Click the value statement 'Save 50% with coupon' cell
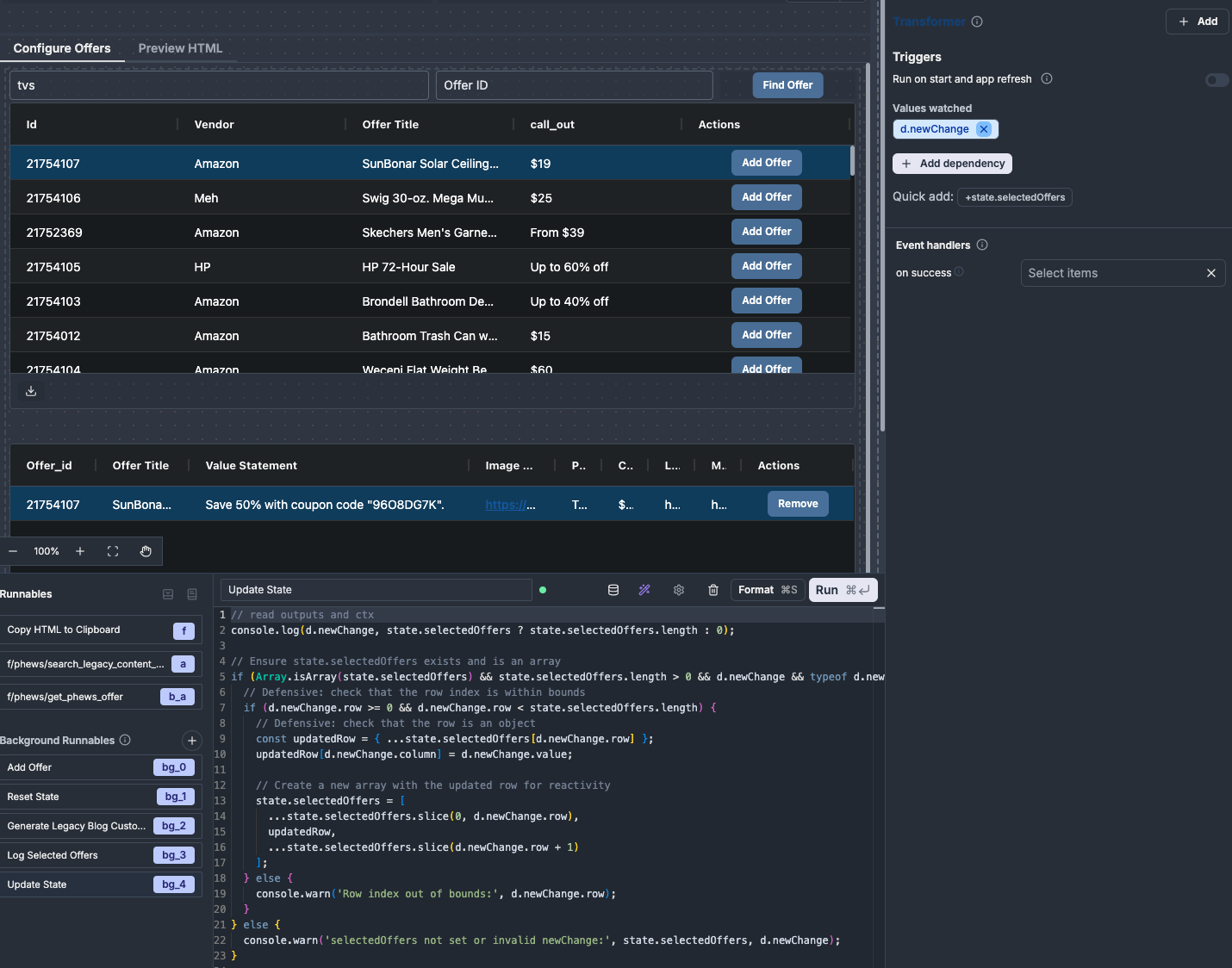This screenshot has width=1232, height=968. 325,505
